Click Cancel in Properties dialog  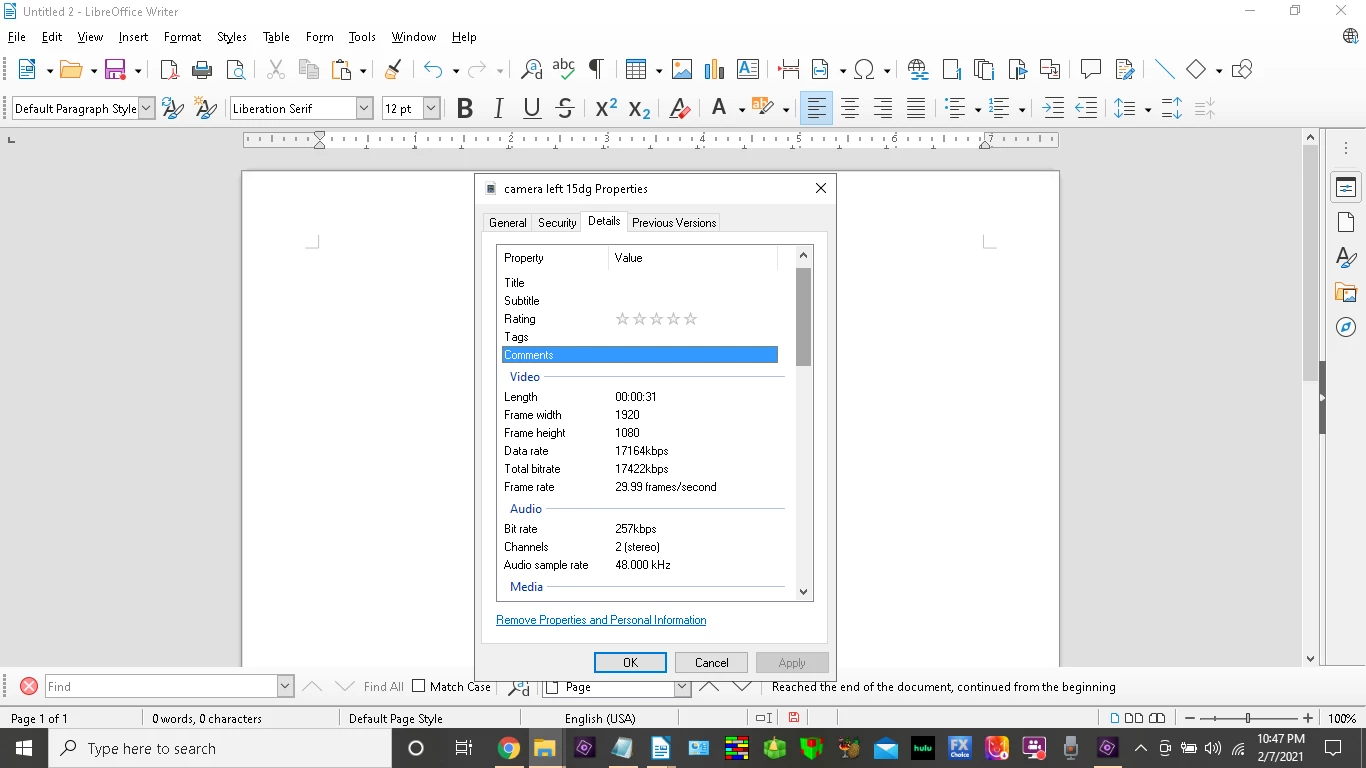[x=712, y=663]
